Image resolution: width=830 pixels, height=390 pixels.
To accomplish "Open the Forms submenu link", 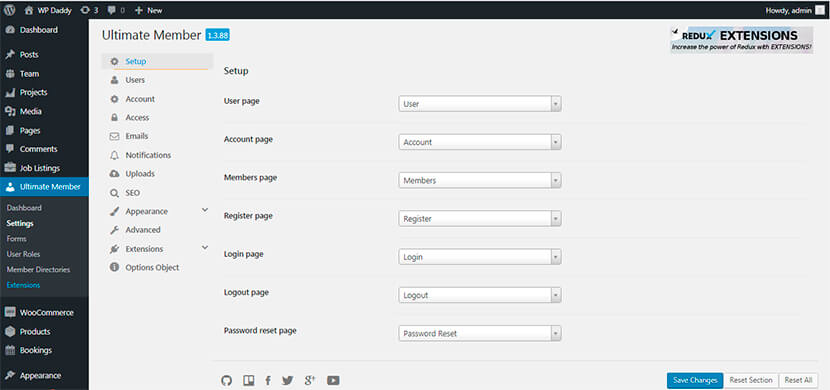I will 16,239.
